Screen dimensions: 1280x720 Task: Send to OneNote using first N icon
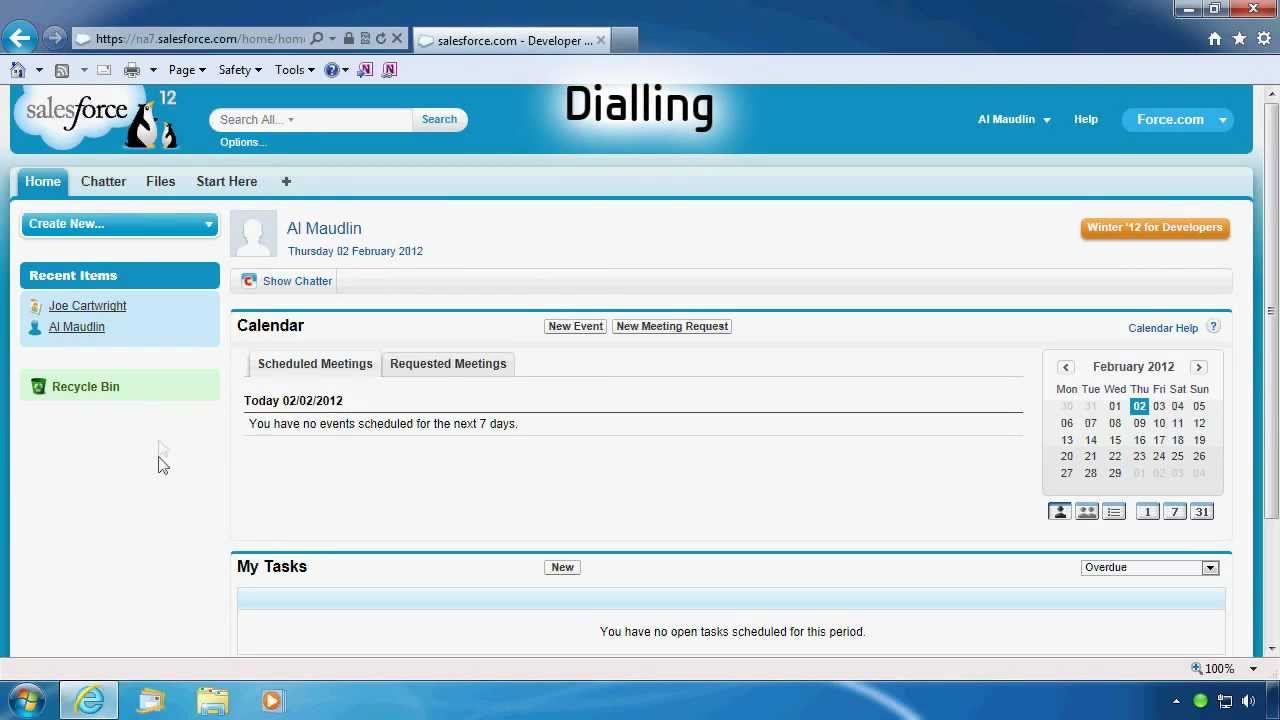[x=365, y=70]
